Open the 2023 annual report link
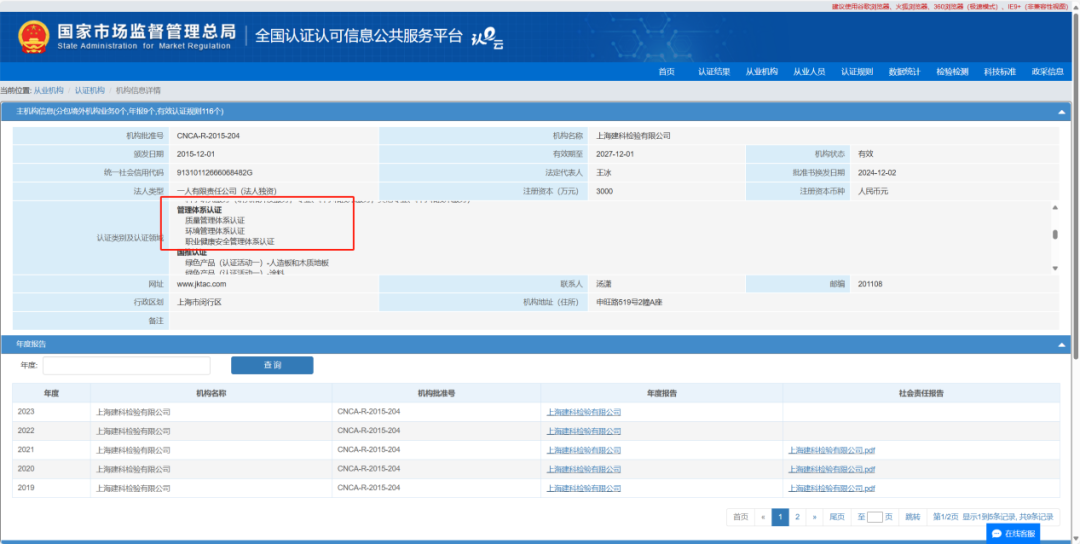1080x544 pixels. click(583, 412)
